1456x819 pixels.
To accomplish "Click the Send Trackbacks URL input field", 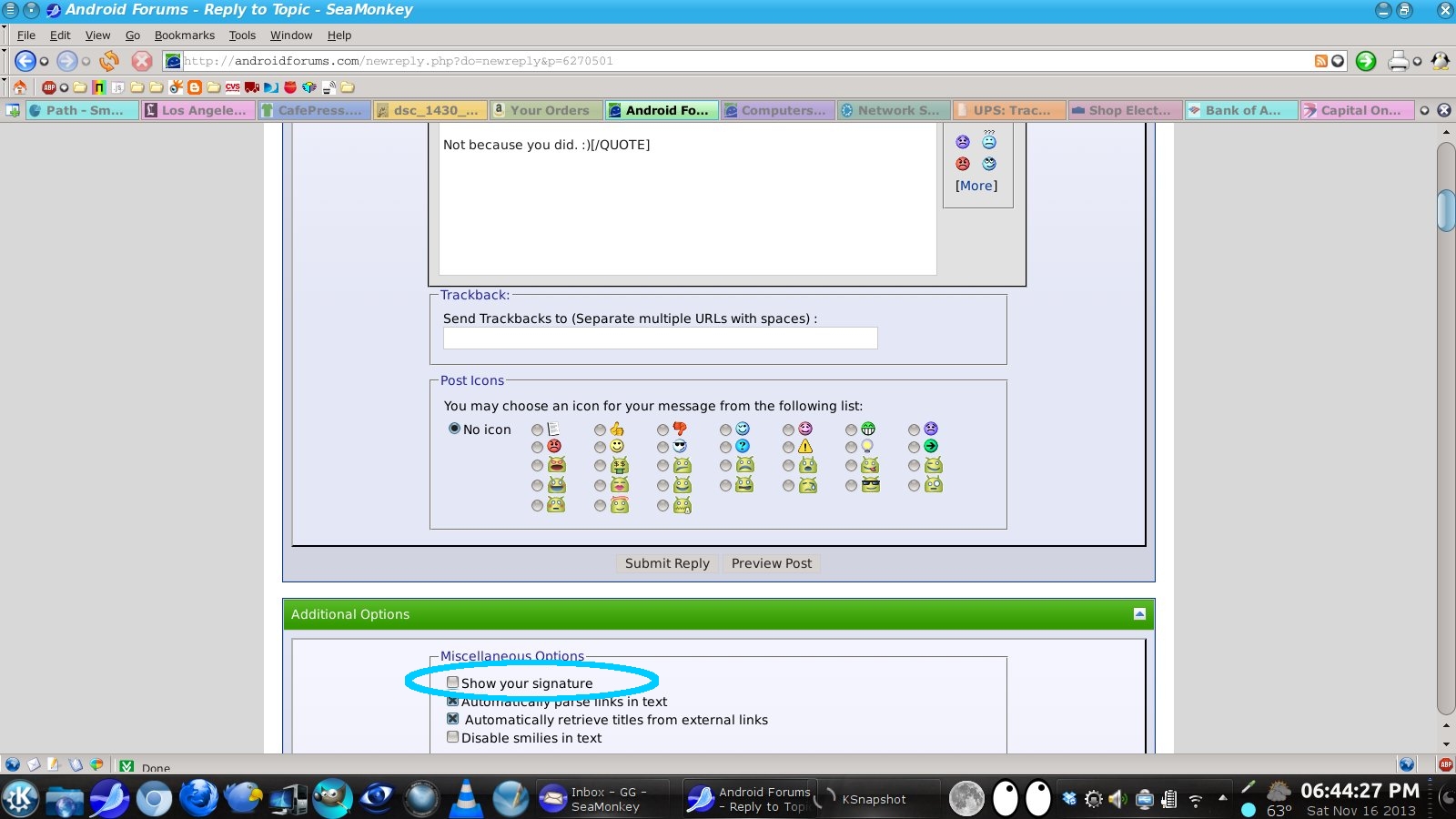I will (x=660, y=339).
